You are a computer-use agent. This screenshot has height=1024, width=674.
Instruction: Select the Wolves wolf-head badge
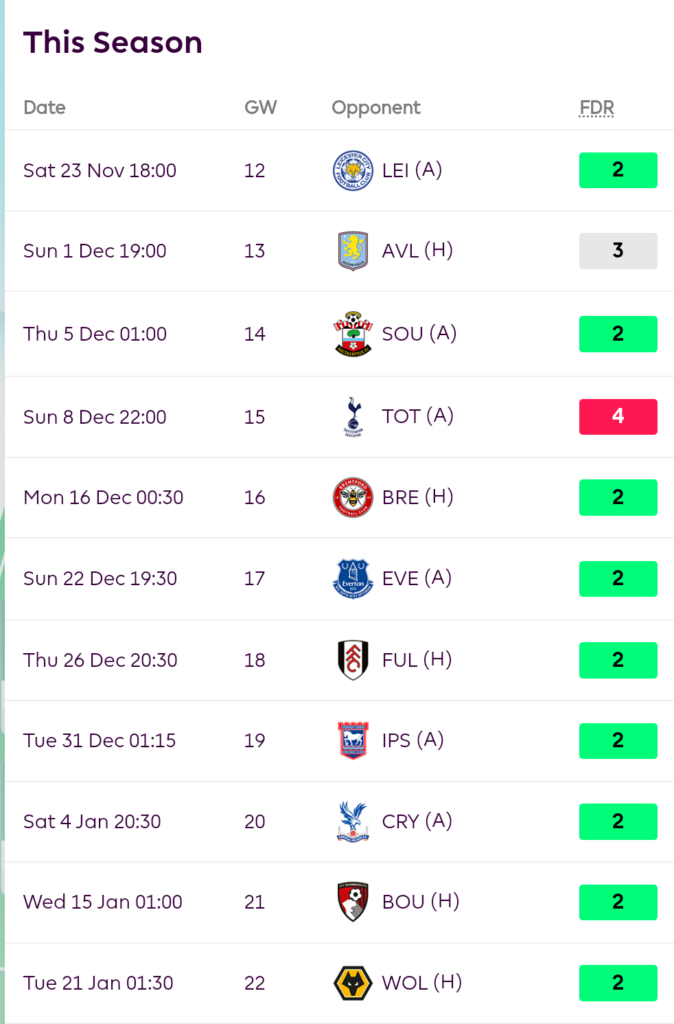coord(352,983)
